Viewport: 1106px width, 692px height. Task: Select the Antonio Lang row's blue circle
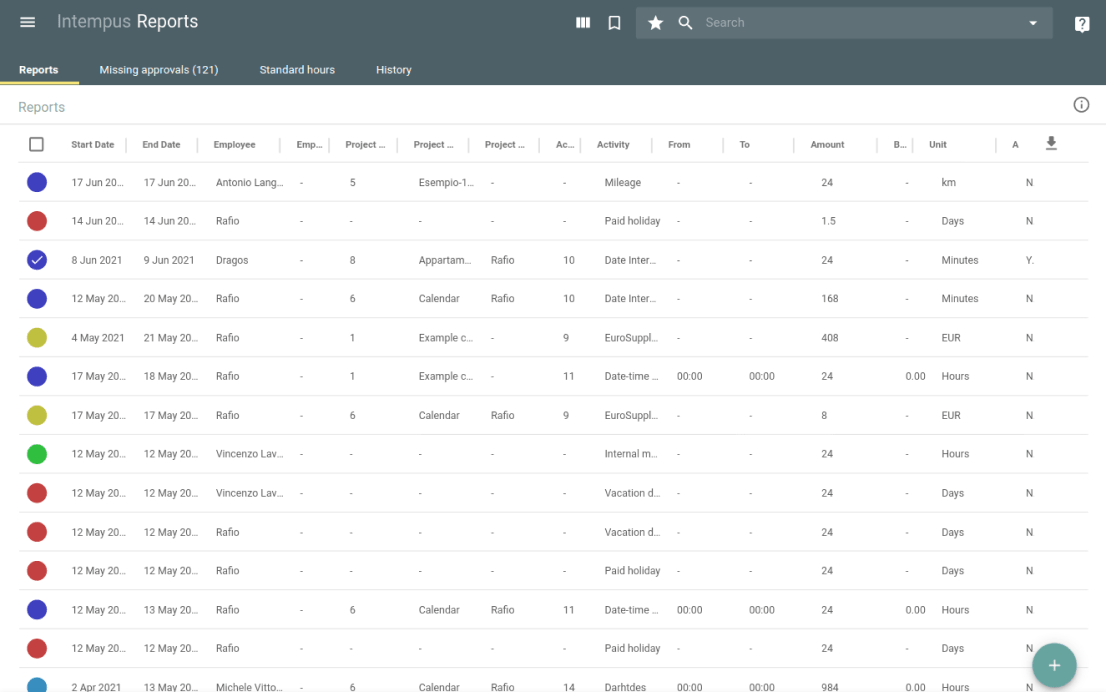(37, 182)
